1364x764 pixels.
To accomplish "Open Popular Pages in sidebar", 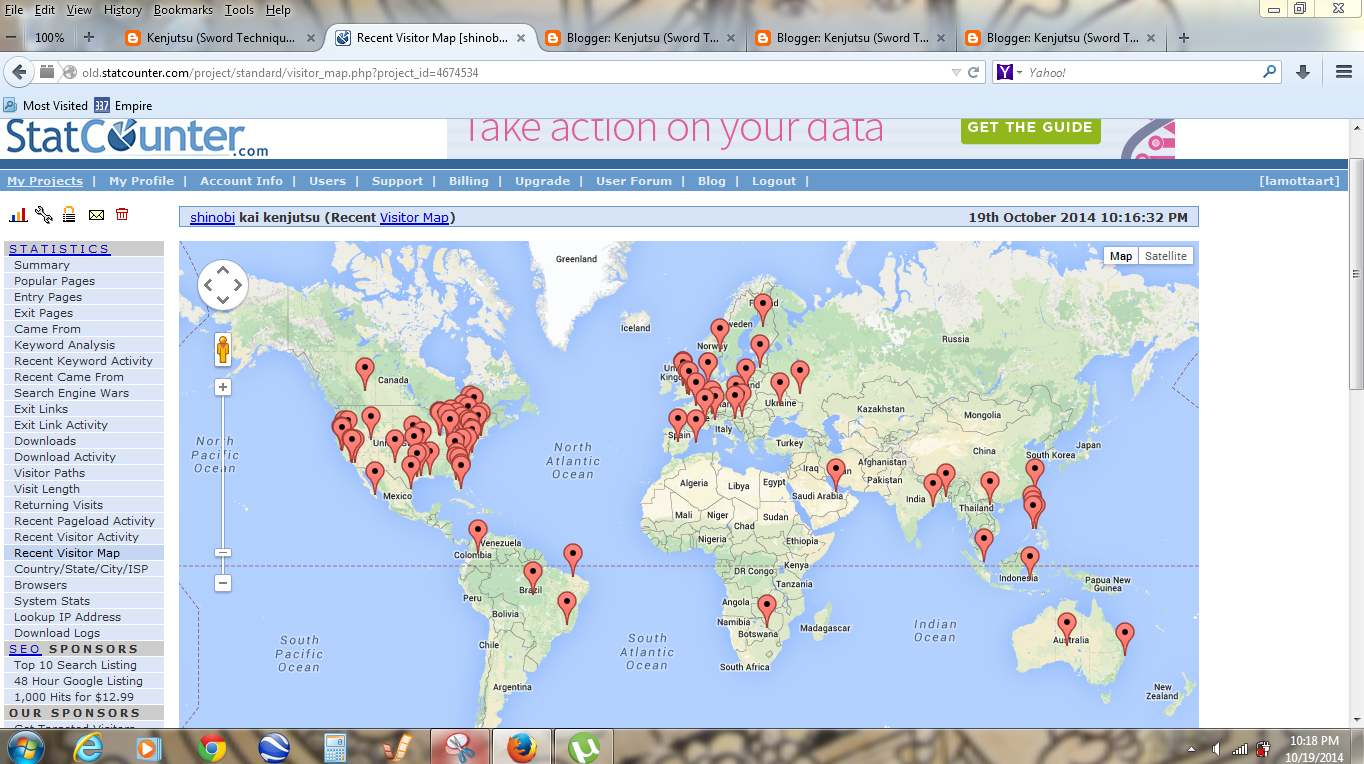I will click(x=55, y=281).
